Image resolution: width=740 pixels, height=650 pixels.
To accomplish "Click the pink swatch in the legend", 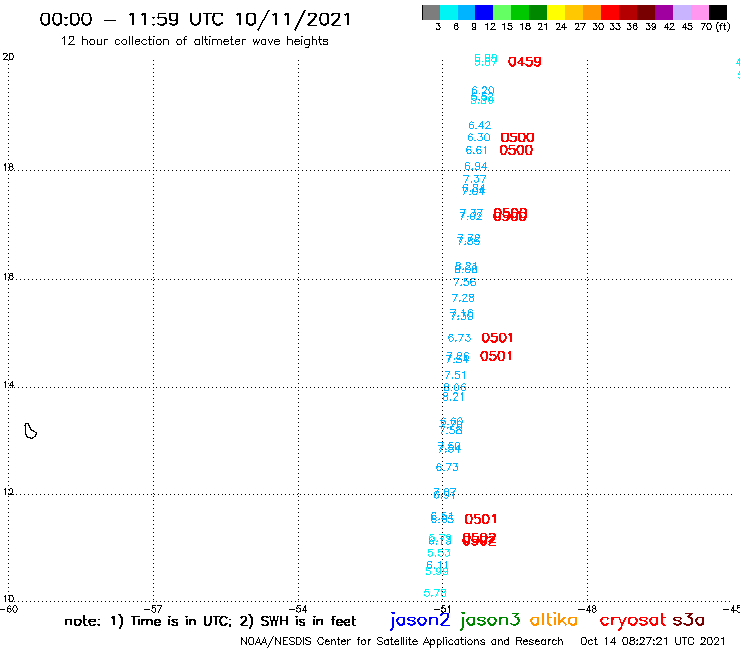I will click(x=699, y=12).
